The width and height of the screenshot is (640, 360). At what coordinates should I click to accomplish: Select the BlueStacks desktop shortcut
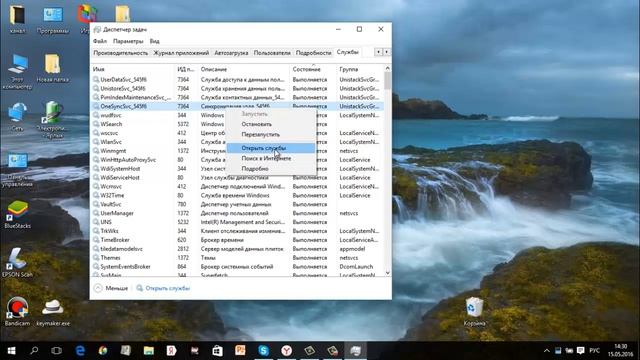point(17,214)
